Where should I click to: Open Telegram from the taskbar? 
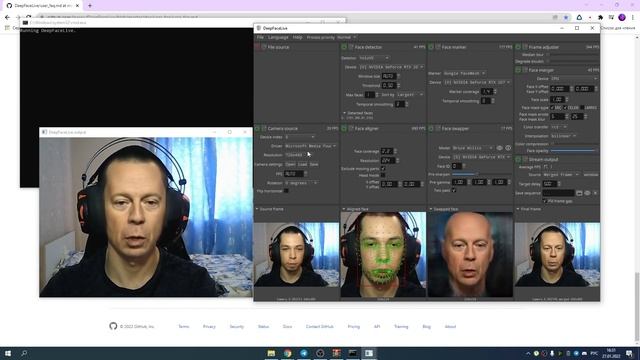pos(304,353)
